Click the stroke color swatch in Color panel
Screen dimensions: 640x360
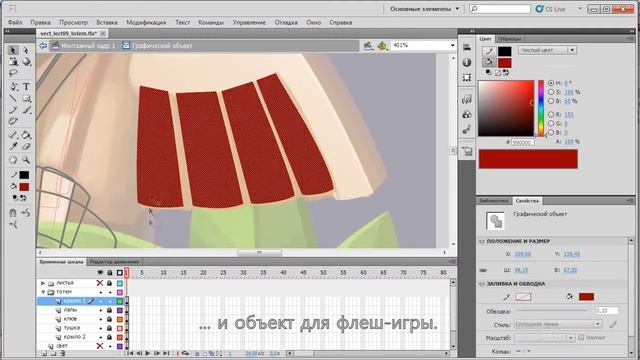pyautogui.click(x=504, y=51)
